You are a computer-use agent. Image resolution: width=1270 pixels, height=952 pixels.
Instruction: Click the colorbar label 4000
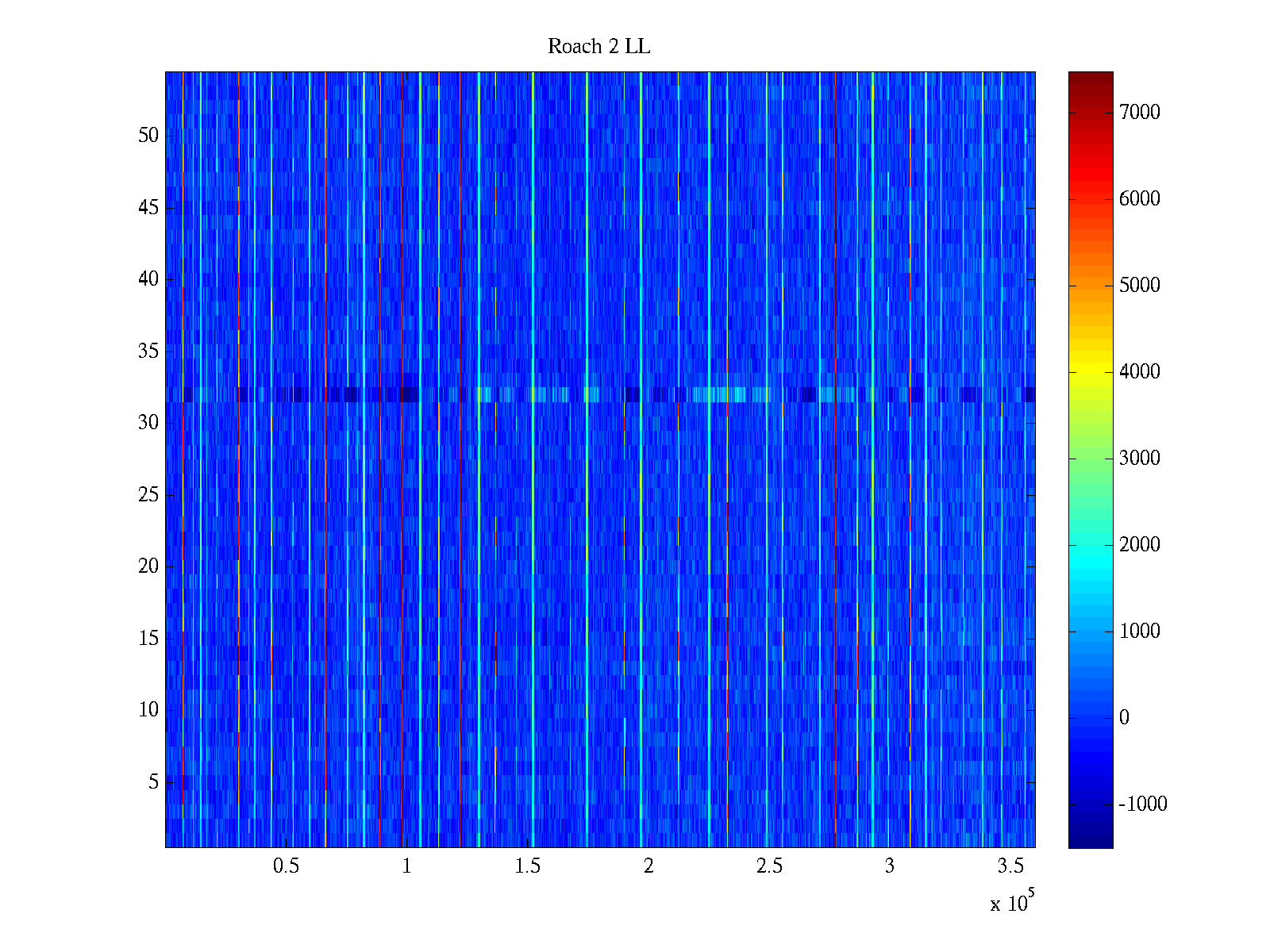[1139, 372]
